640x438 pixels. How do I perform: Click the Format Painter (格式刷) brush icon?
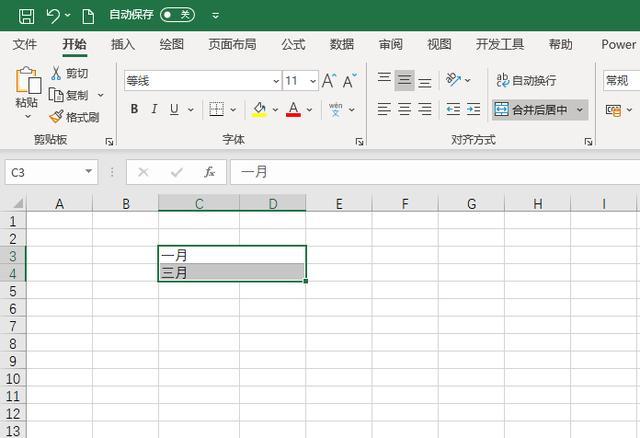coord(56,117)
